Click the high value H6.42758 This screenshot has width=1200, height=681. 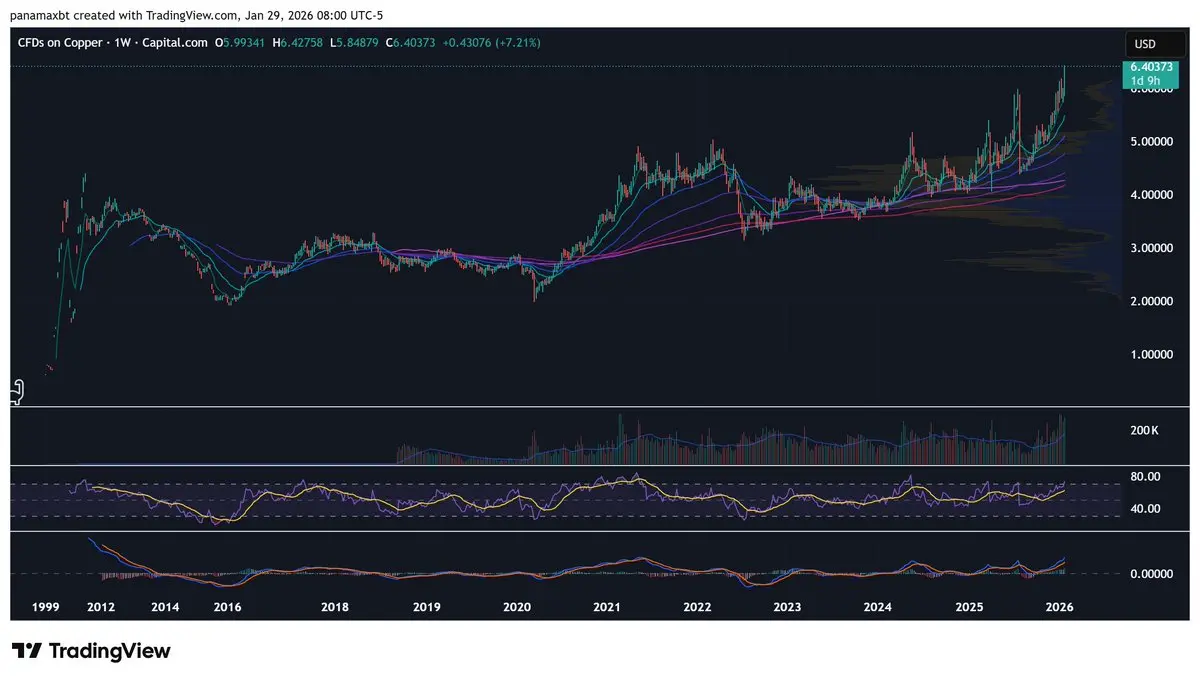(x=297, y=43)
